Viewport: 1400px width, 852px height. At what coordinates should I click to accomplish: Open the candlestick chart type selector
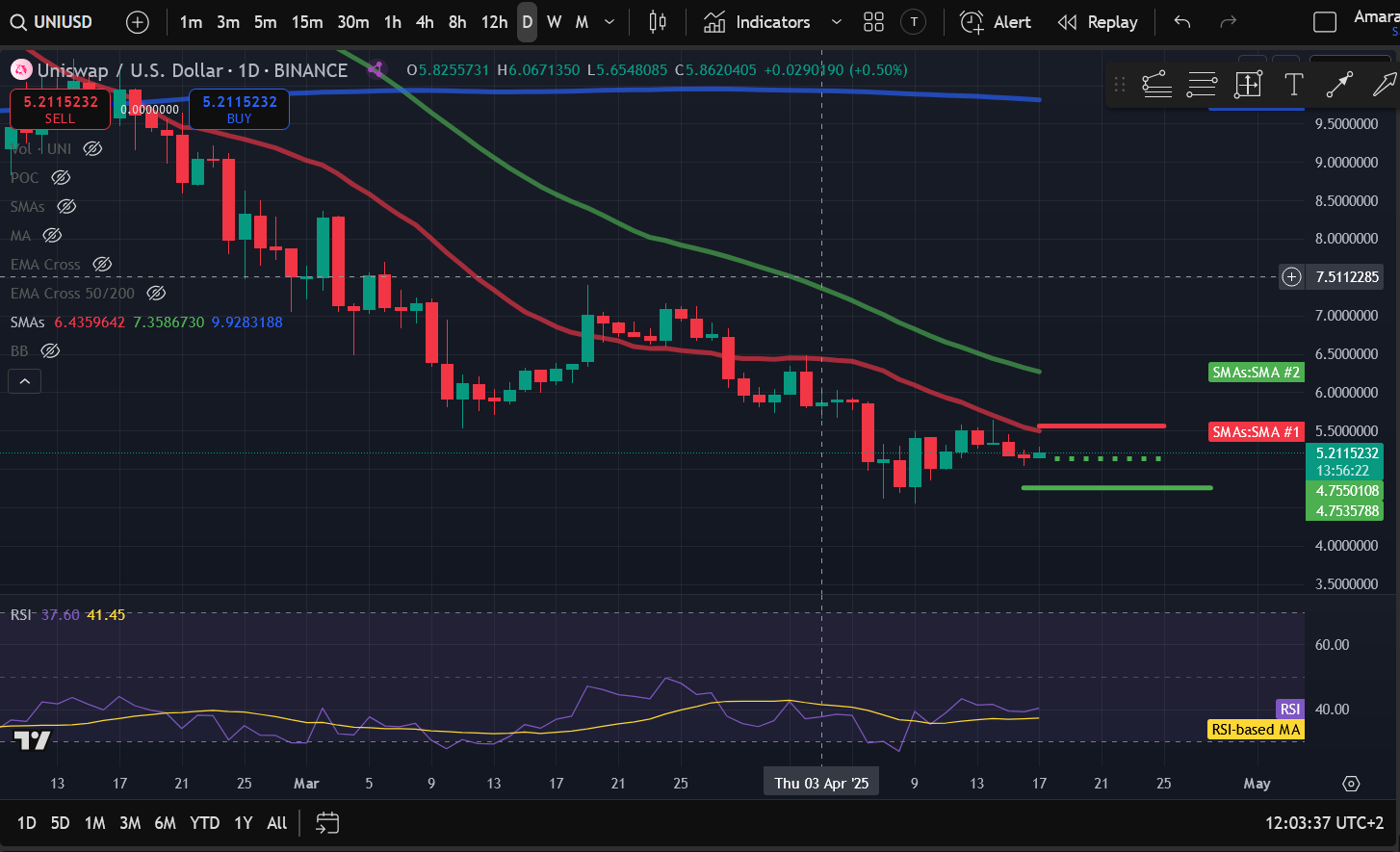658,22
